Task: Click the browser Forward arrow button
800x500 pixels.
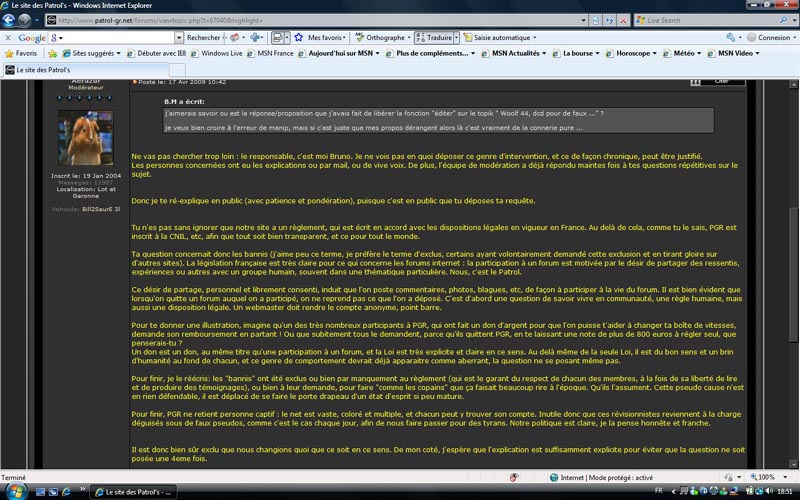Action: 24,20
